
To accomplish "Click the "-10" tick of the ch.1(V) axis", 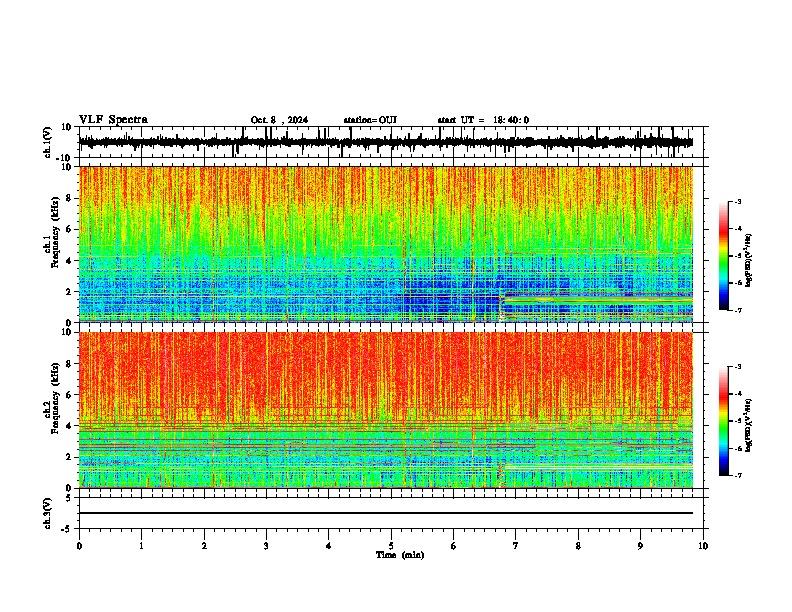I will click(65, 158).
